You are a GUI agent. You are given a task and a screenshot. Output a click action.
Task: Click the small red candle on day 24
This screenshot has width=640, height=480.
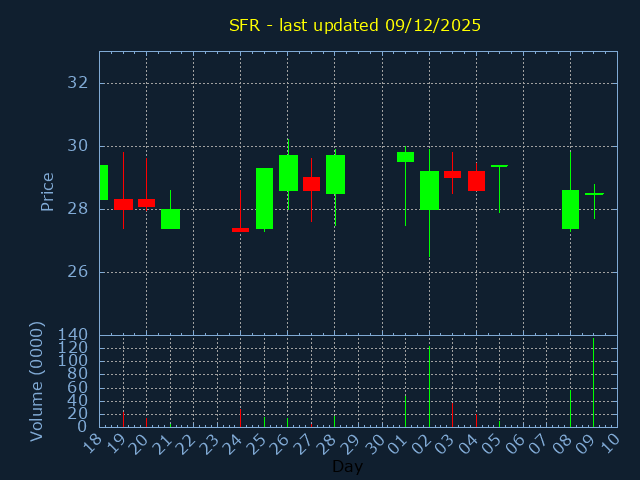(x=240, y=230)
